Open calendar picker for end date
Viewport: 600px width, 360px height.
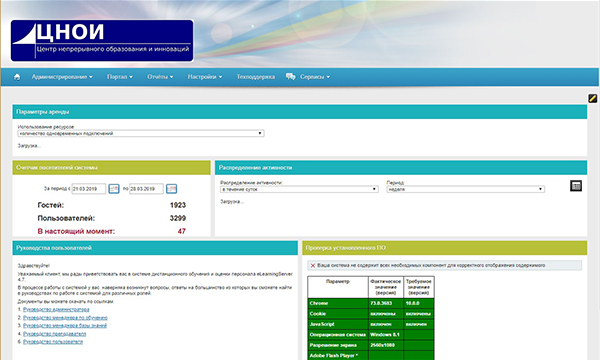pyautogui.click(x=171, y=189)
